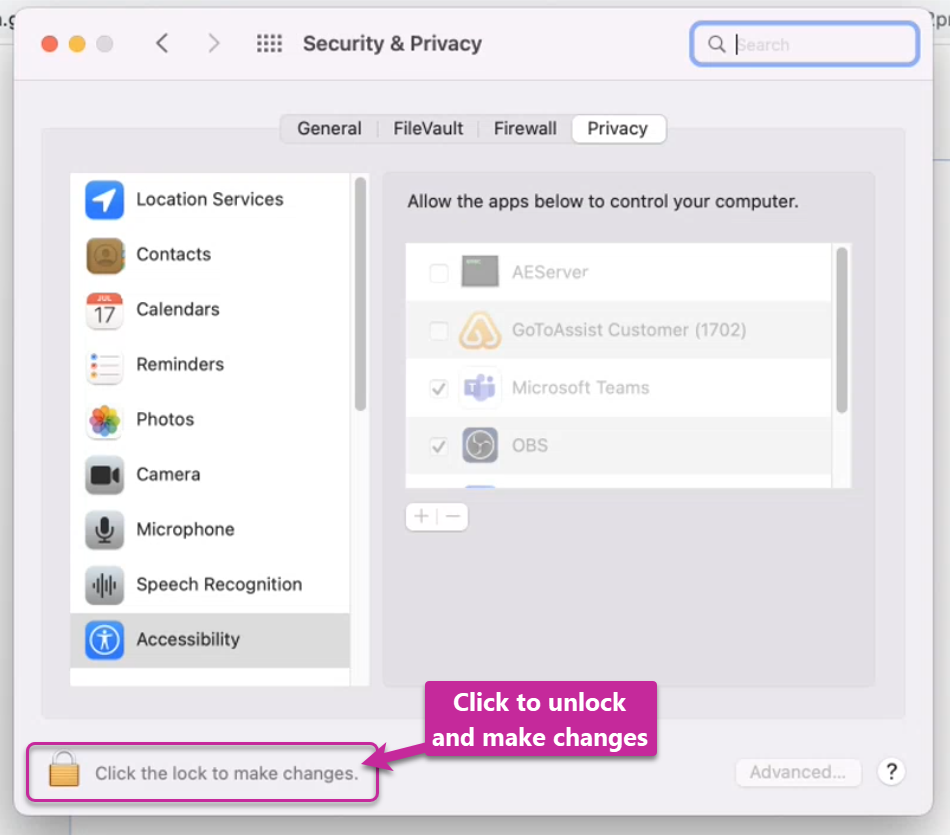
Task: Add an app with the plus button
Action: [421, 517]
